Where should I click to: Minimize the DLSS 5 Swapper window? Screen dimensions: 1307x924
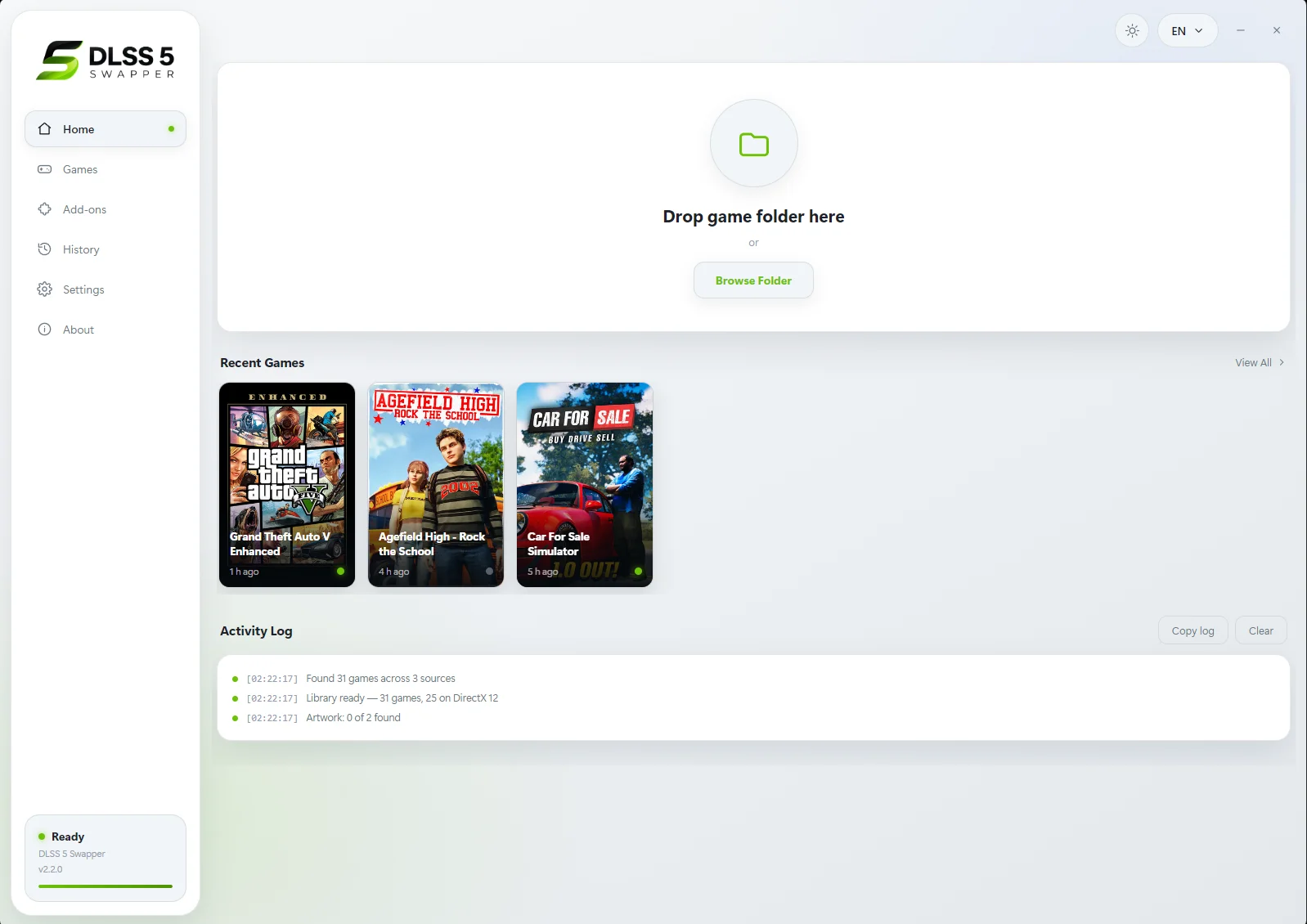click(1240, 30)
